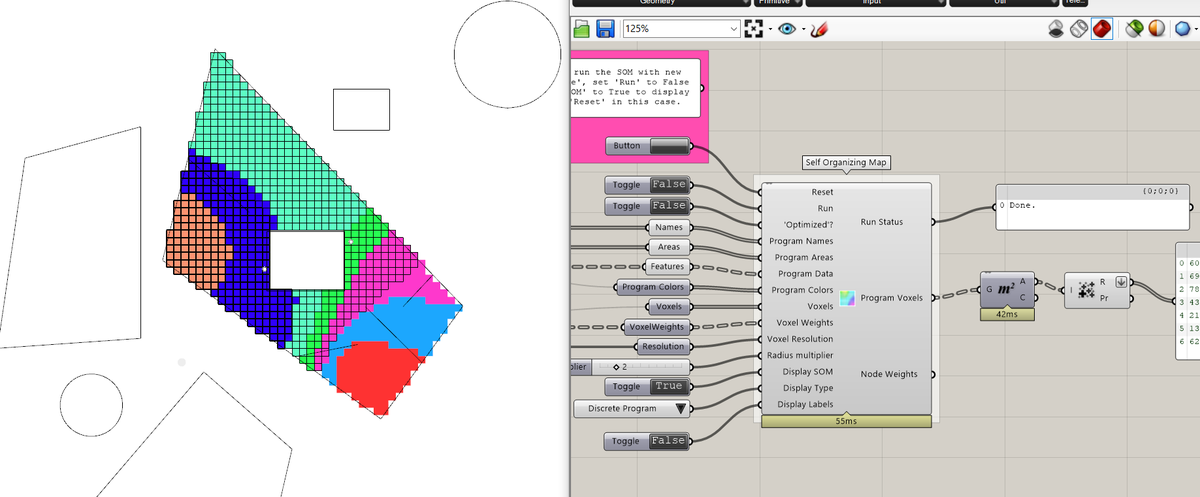
Task: Toggle only-draw-selected preview icon
Action: (x=1133, y=29)
